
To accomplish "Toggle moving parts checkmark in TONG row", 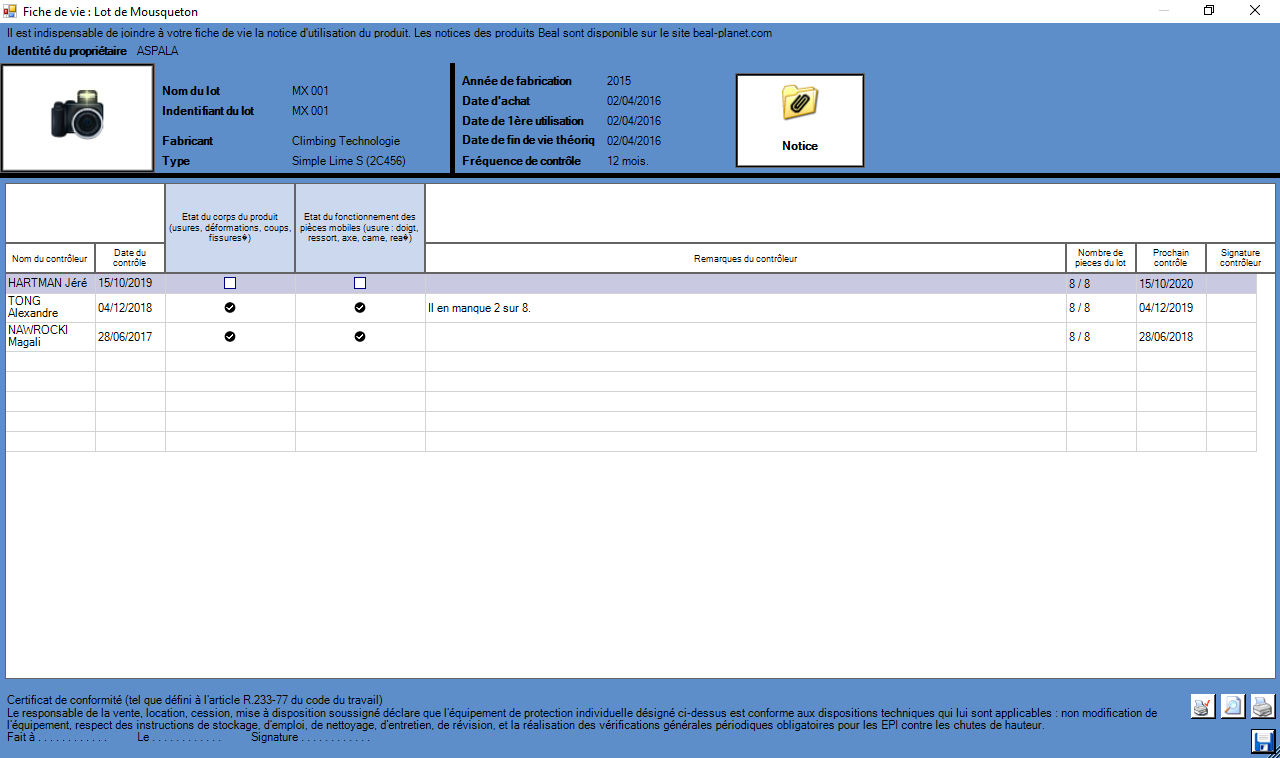I will 360,308.
